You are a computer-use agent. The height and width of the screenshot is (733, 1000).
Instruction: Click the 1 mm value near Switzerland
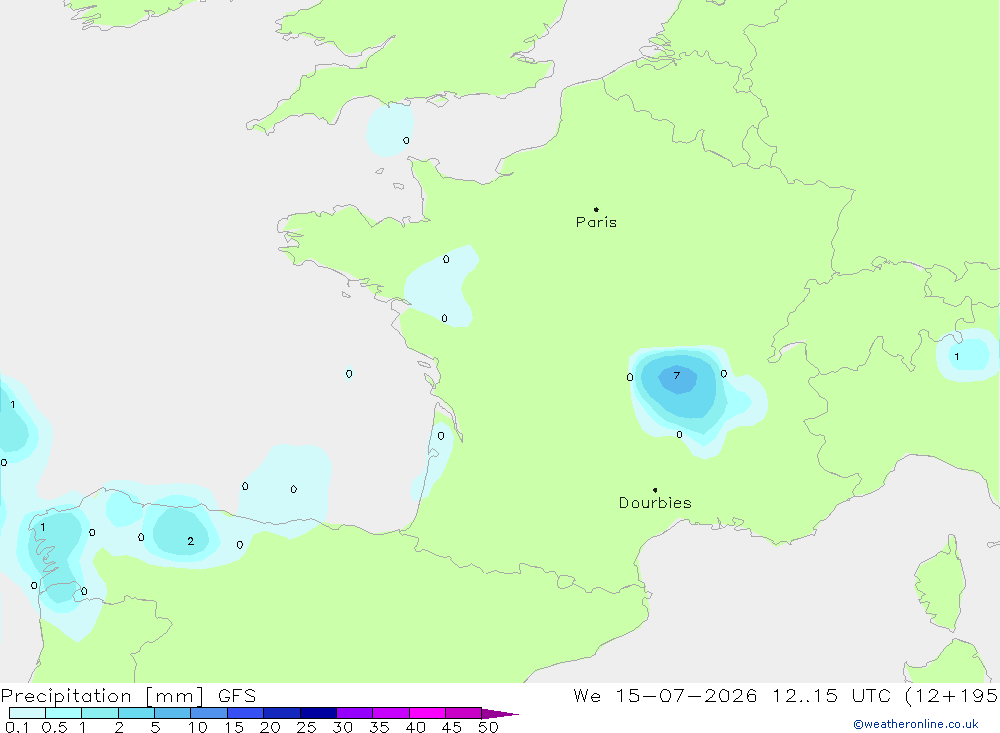pos(957,357)
